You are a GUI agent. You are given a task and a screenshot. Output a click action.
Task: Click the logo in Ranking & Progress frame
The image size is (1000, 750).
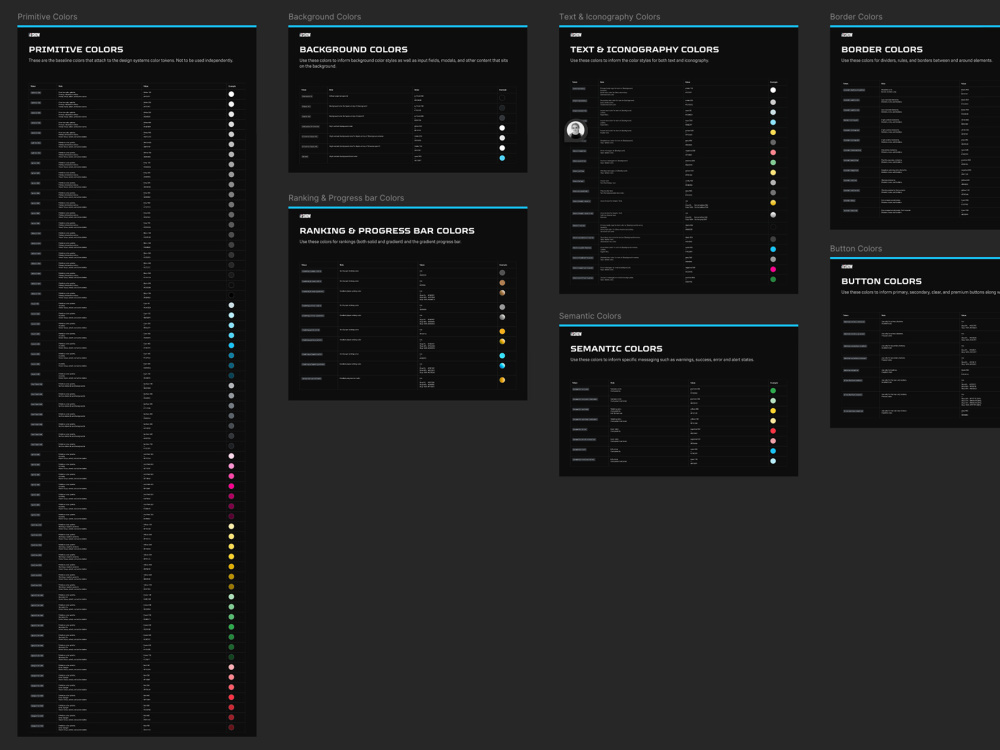coord(305,216)
